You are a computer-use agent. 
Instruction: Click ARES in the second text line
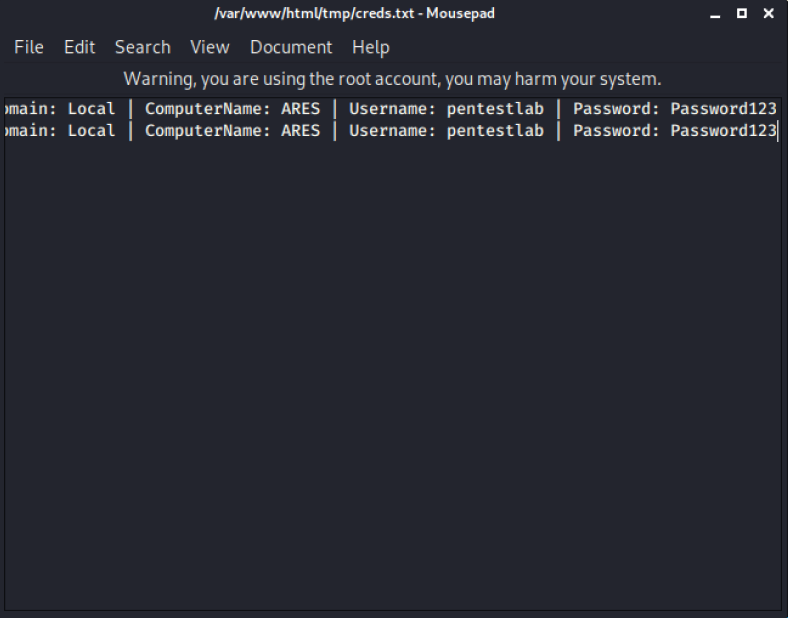click(300, 131)
